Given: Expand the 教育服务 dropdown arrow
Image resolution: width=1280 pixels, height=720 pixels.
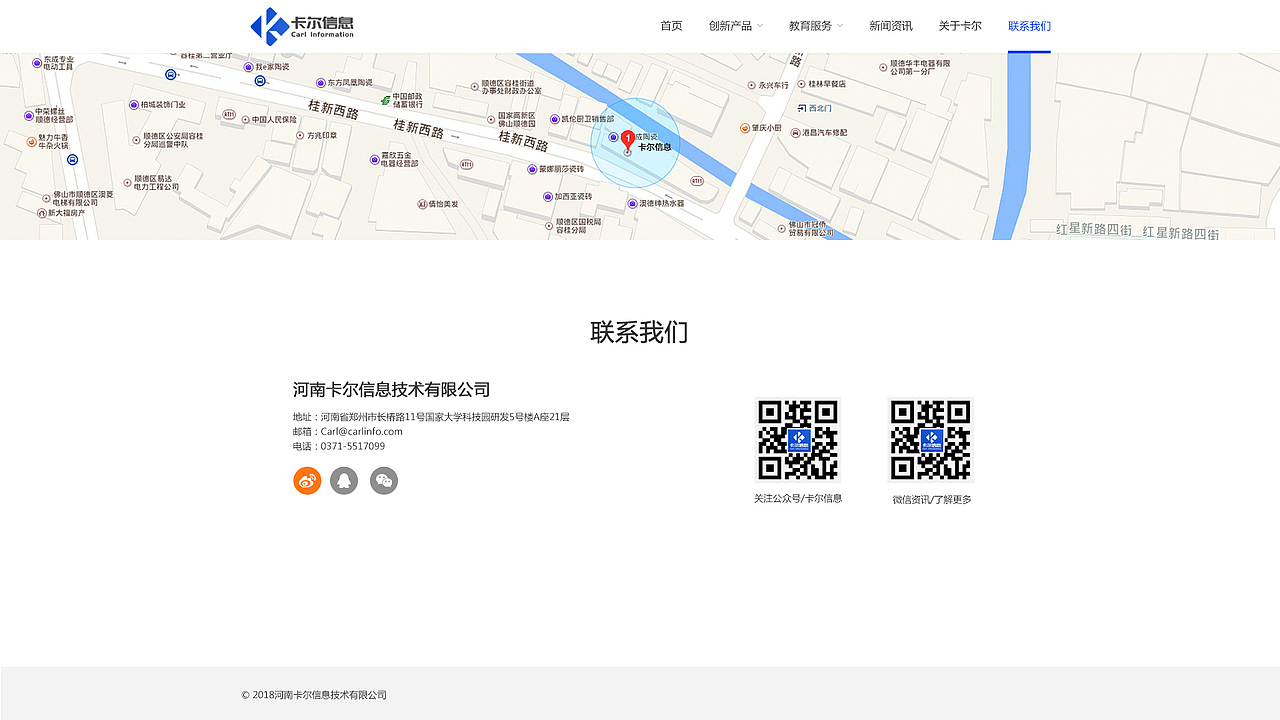Looking at the screenshot, I should tap(840, 26).
